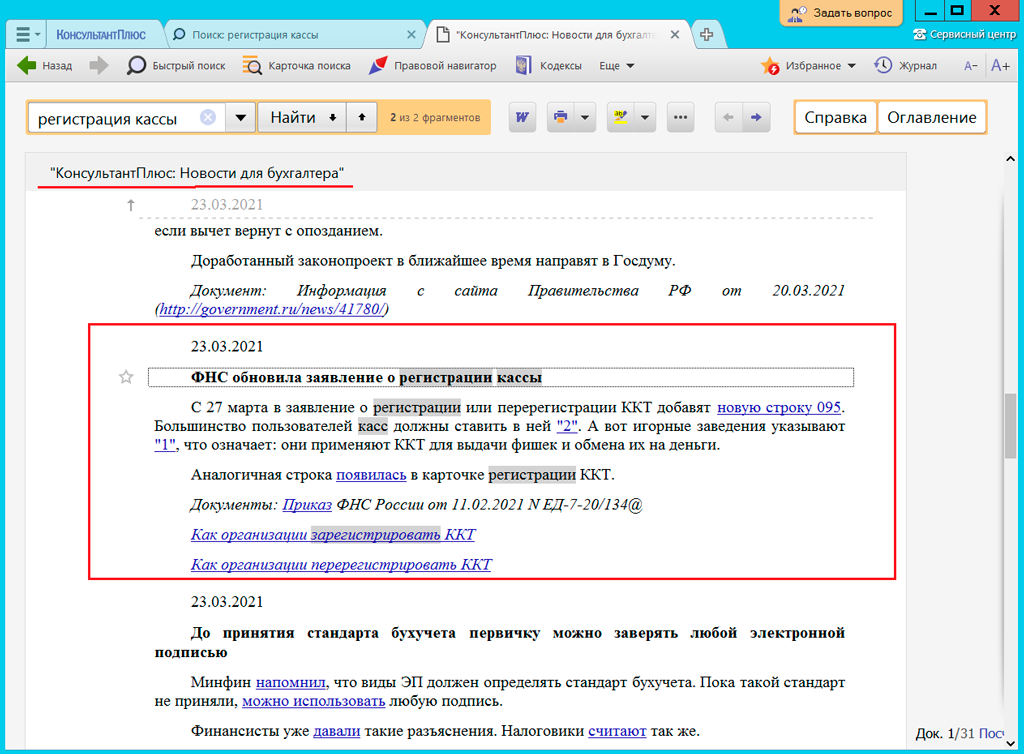Expand the Избранное dropdown arrow
Viewport: 1024px width, 754px height.
point(852,65)
